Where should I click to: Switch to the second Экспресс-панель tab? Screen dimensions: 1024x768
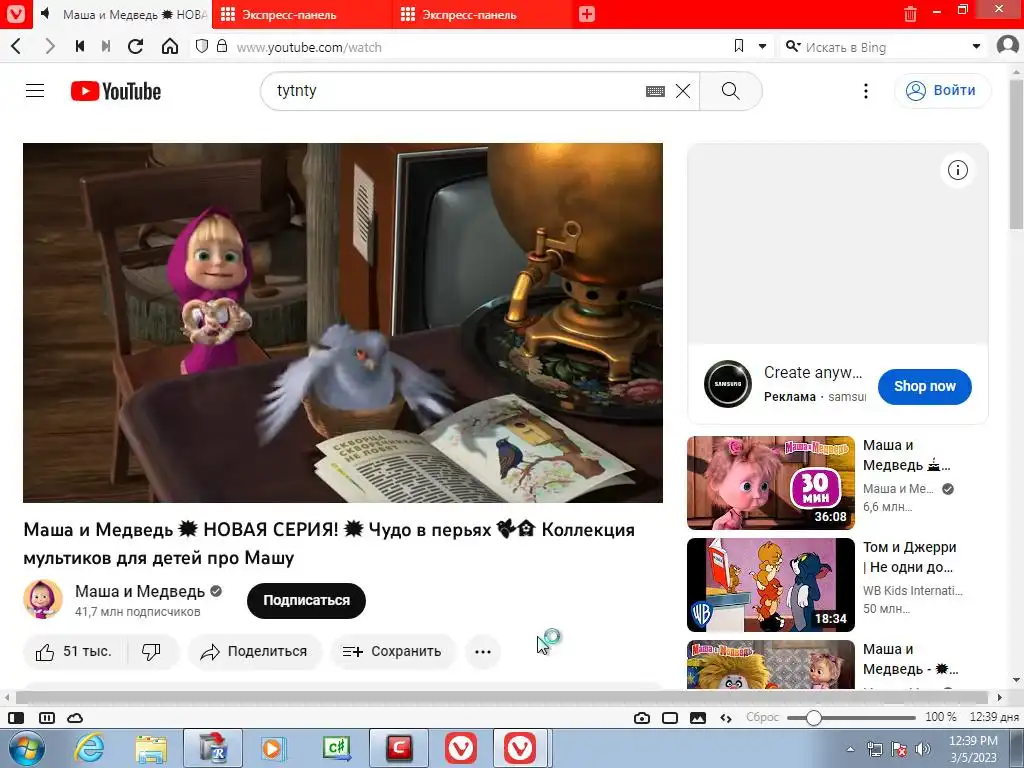click(483, 14)
